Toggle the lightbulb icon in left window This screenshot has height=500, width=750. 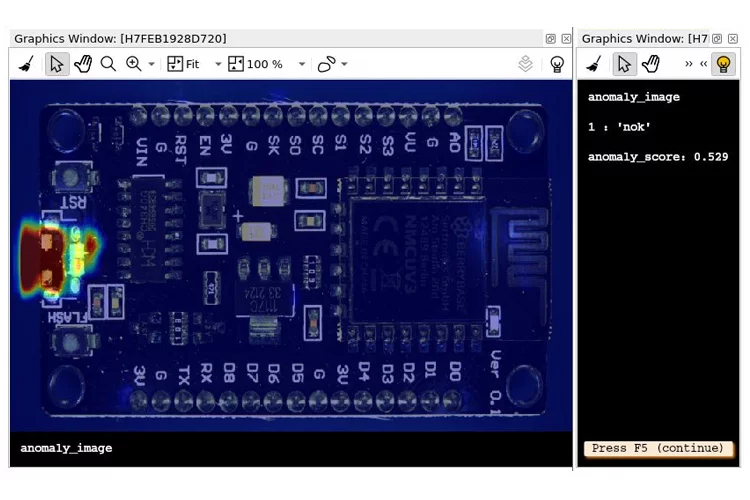tap(557, 64)
